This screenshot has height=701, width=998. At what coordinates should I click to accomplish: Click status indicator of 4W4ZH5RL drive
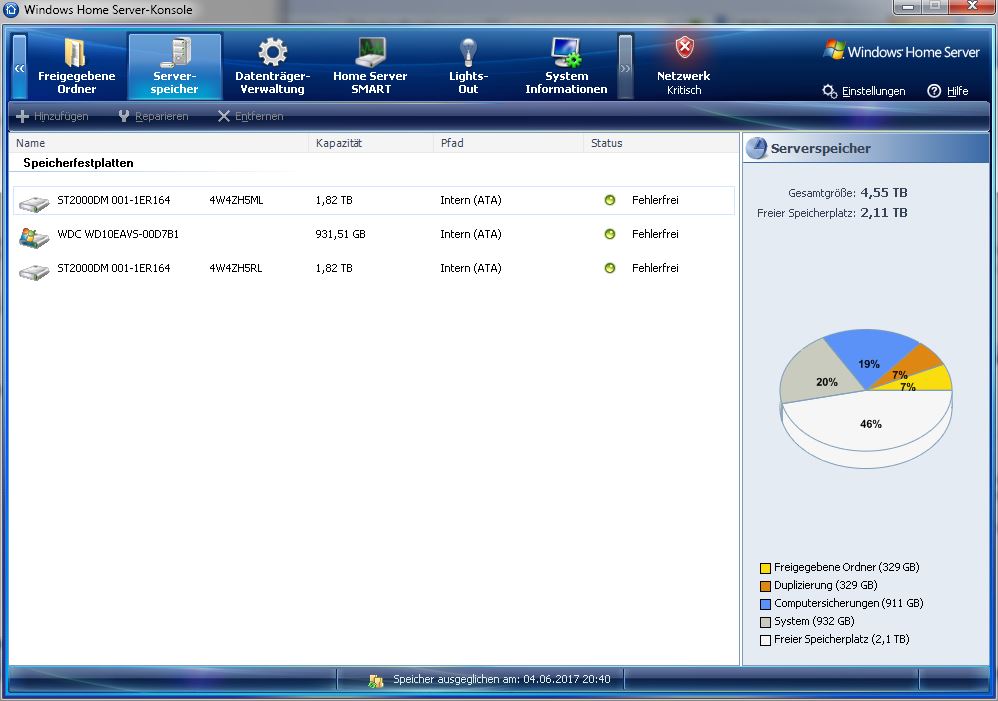pos(610,268)
